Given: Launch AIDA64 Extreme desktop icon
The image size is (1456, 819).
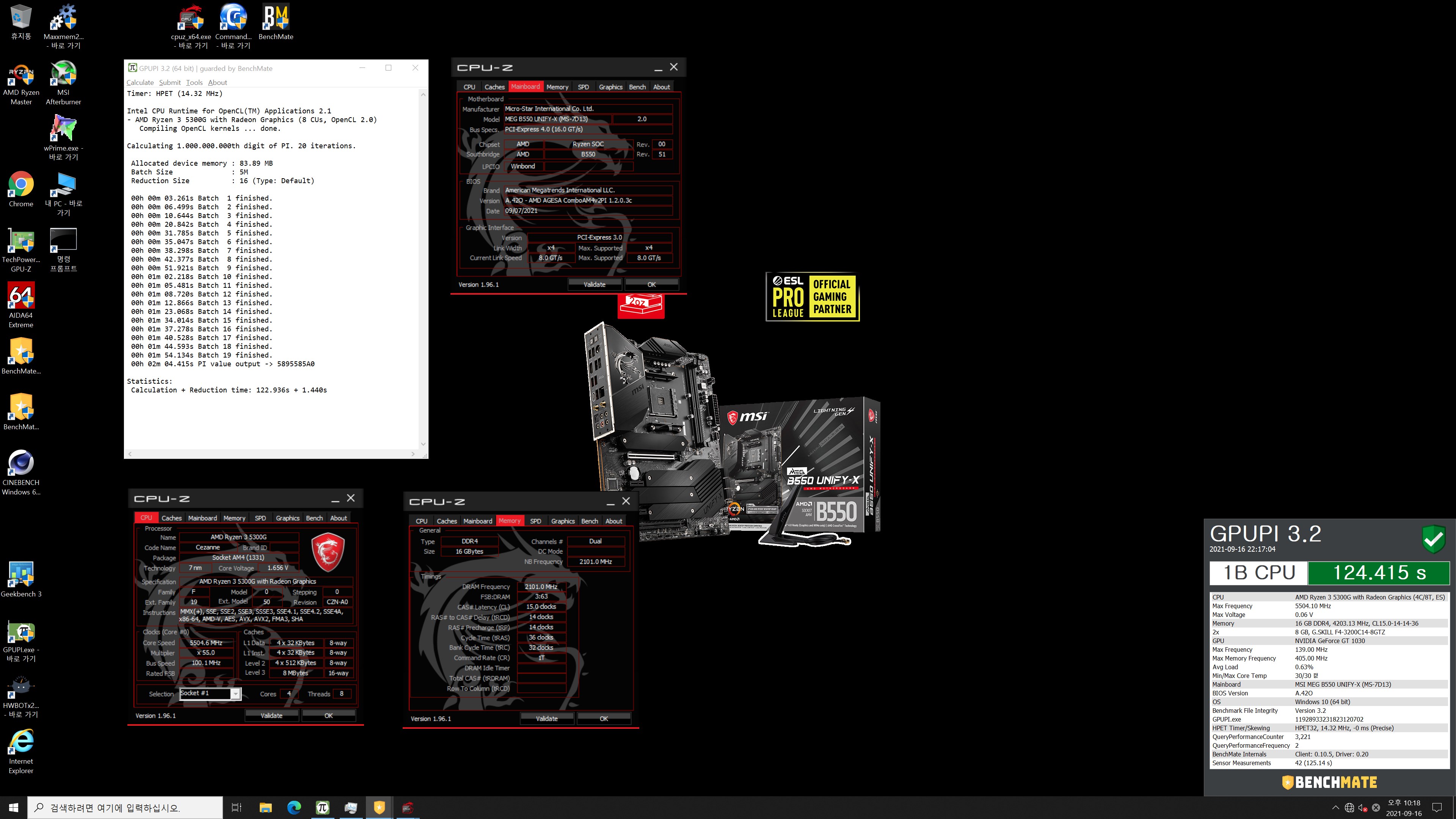Looking at the screenshot, I should click(x=21, y=304).
